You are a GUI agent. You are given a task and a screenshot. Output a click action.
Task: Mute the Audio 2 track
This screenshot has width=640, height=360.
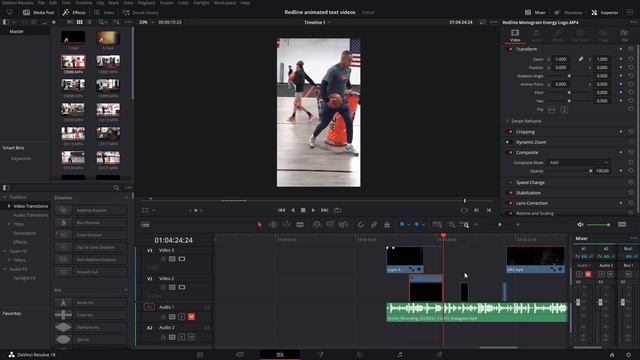point(191,337)
